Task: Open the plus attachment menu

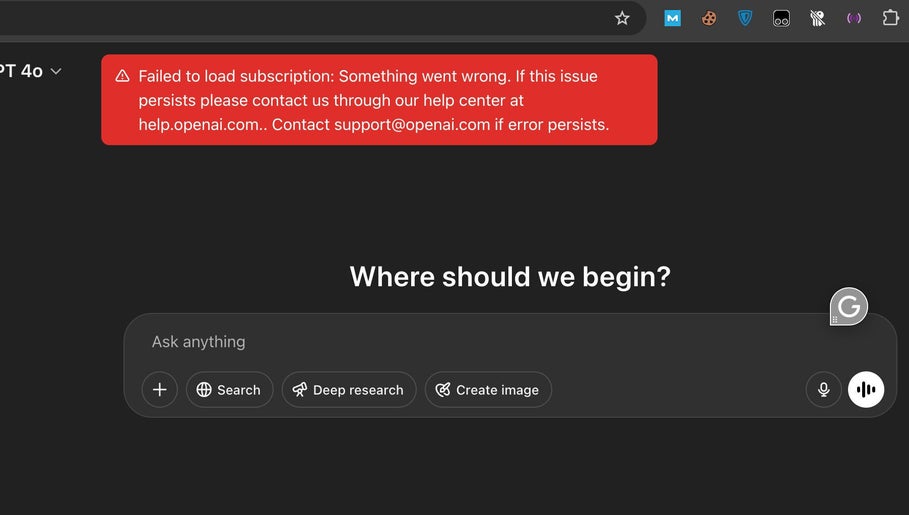Action: coord(159,390)
